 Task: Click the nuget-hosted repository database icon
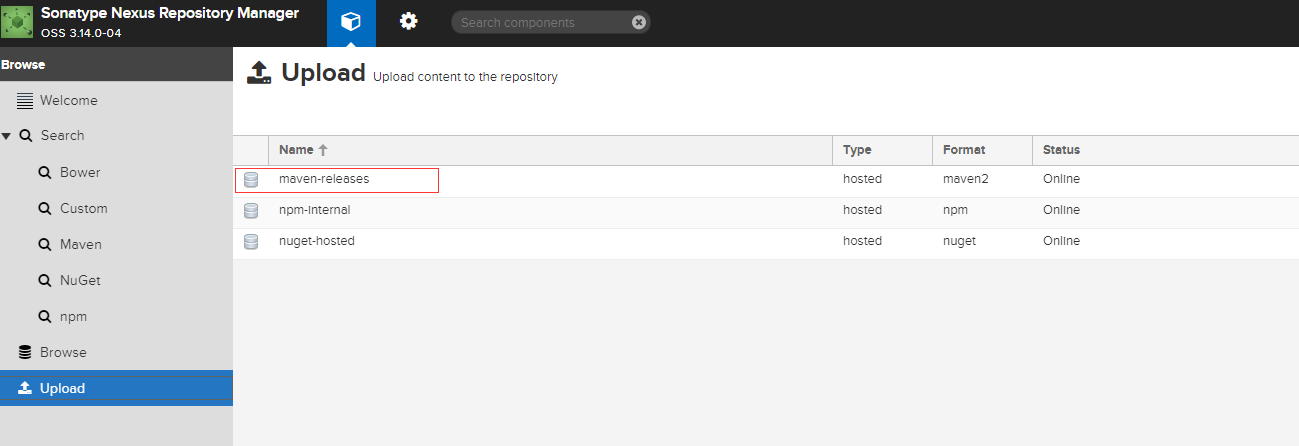coord(251,242)
